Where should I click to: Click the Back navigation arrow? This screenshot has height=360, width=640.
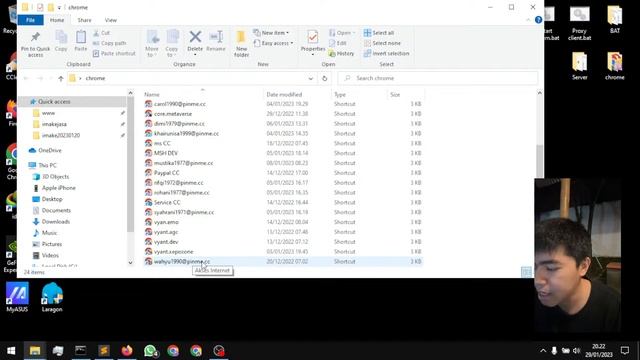26,78
